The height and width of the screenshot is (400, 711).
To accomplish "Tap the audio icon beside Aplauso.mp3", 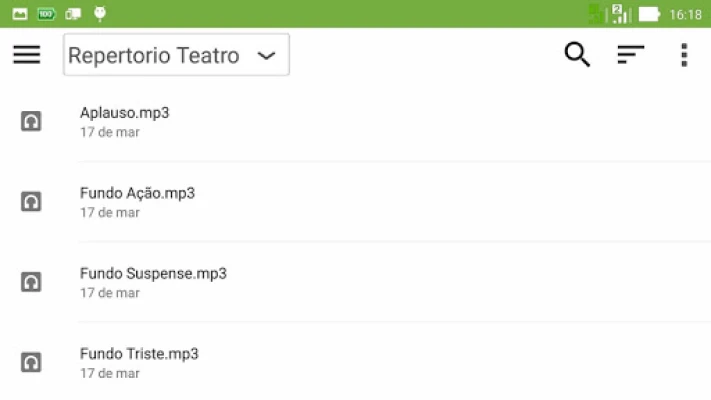I will [32, 121].
